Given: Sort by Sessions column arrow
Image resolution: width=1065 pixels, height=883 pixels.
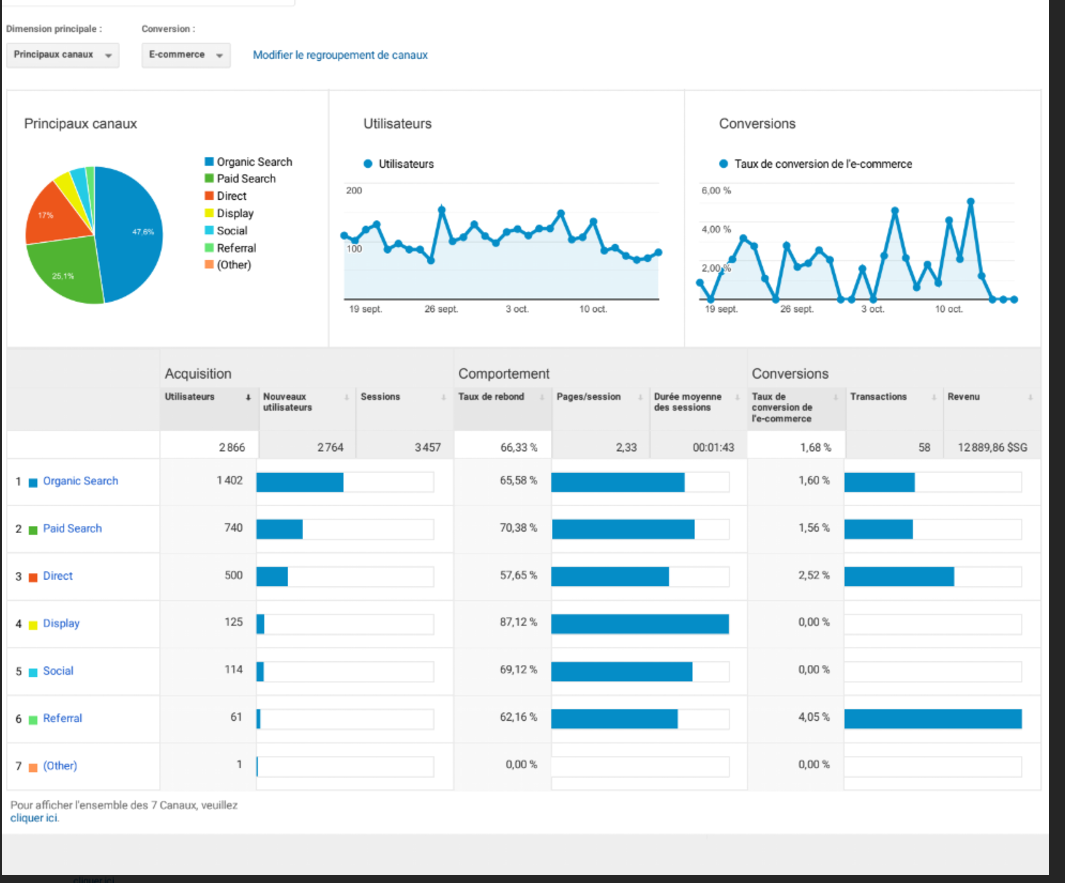Looking at the screenshot, I should pyautogui.click(x=444, y=397).
